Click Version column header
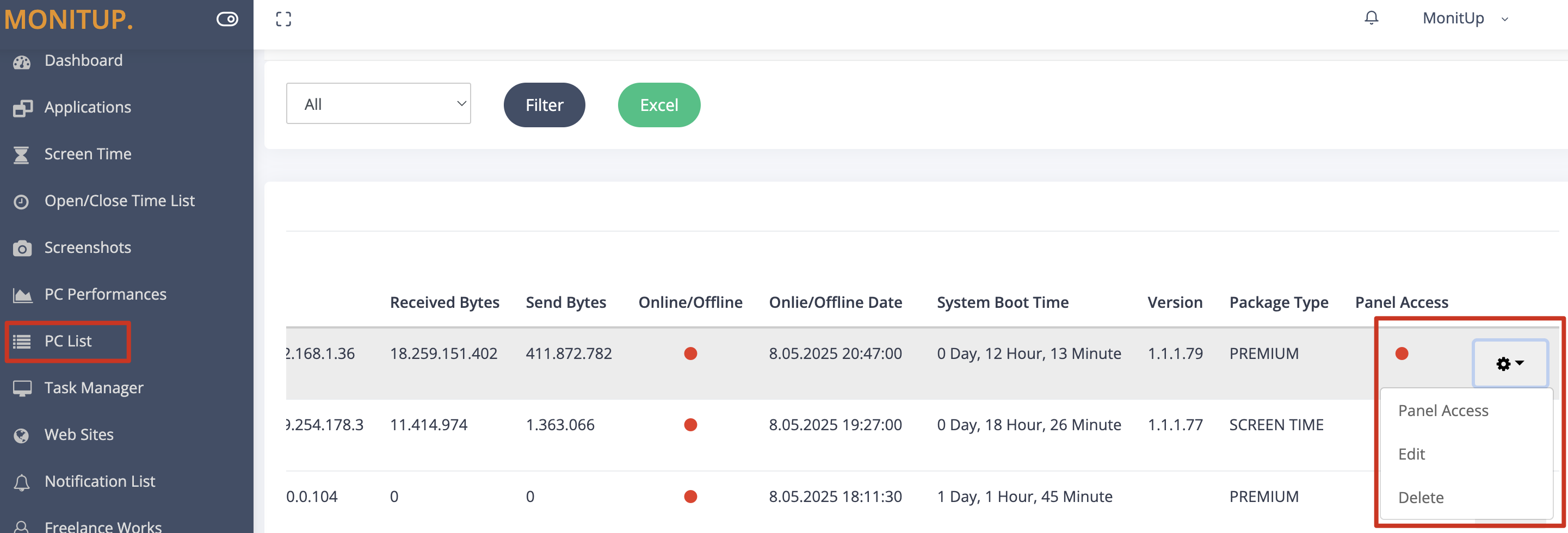 tap(1175, 302)
